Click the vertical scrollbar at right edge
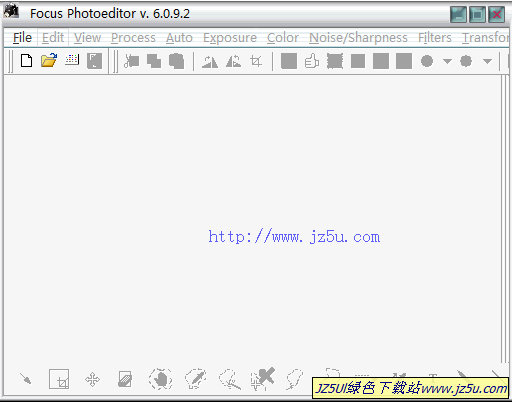The image size is (512, 402). [x=505, y=219]
